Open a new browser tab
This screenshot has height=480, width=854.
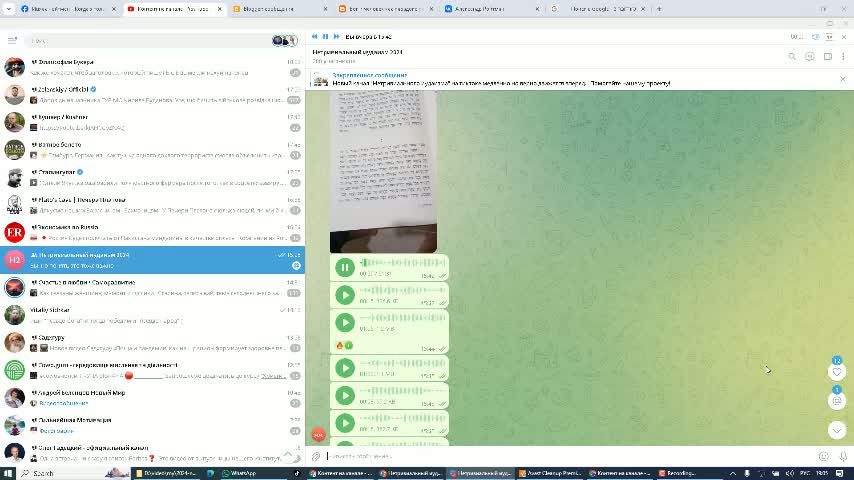(659, 8)
